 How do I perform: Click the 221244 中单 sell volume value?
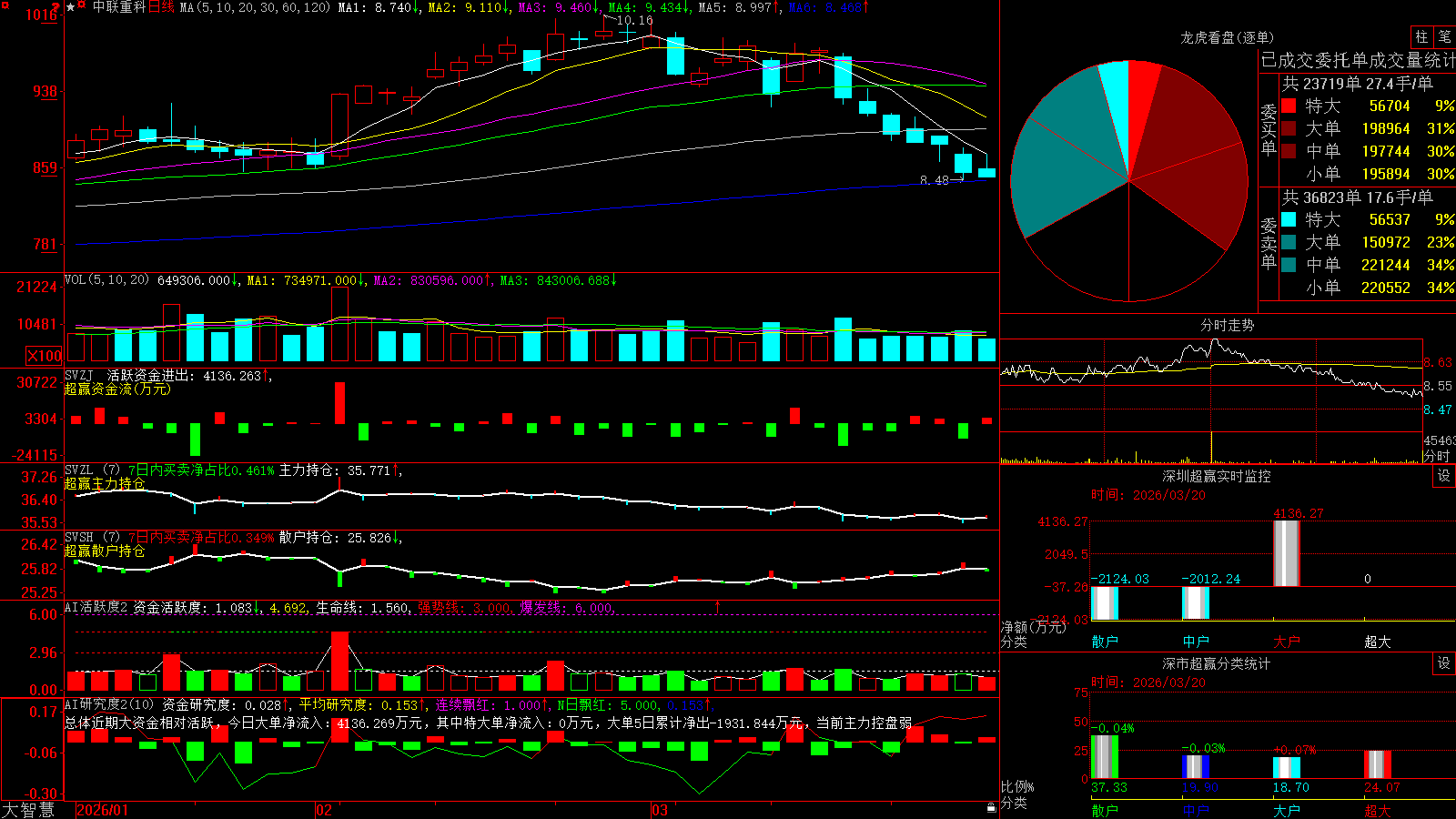(x=1386, y=265)
